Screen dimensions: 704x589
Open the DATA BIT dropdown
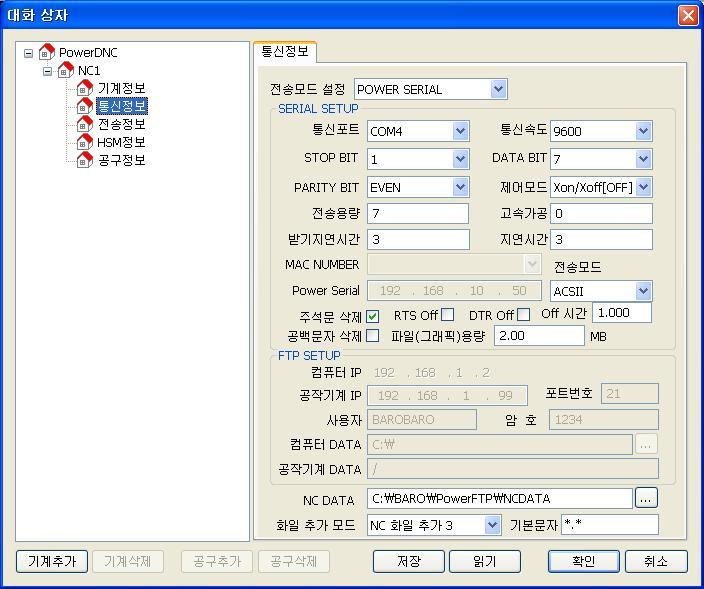(x=643, y=159)
